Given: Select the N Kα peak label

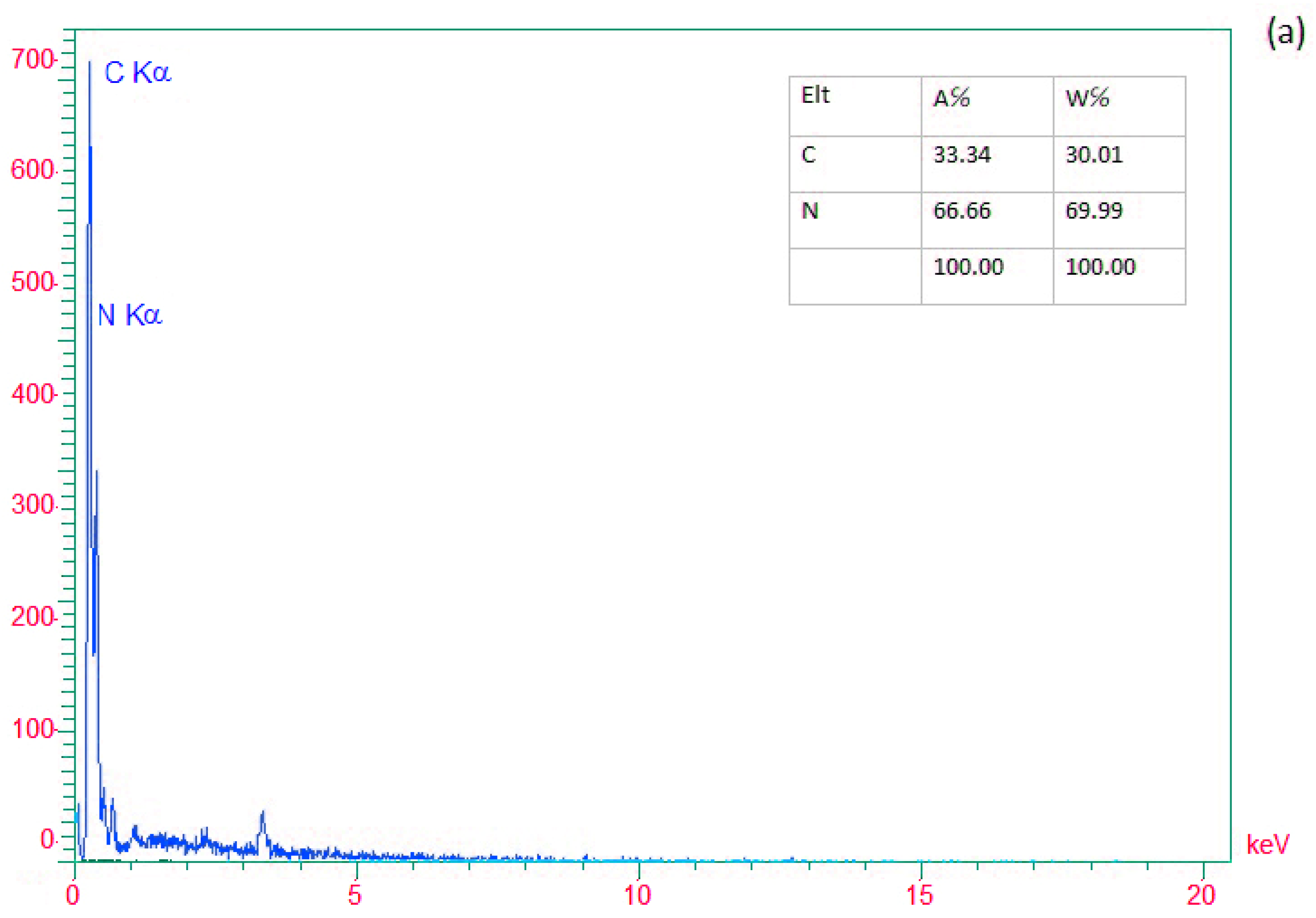Looking at the screenshot, I should point(132,315).
